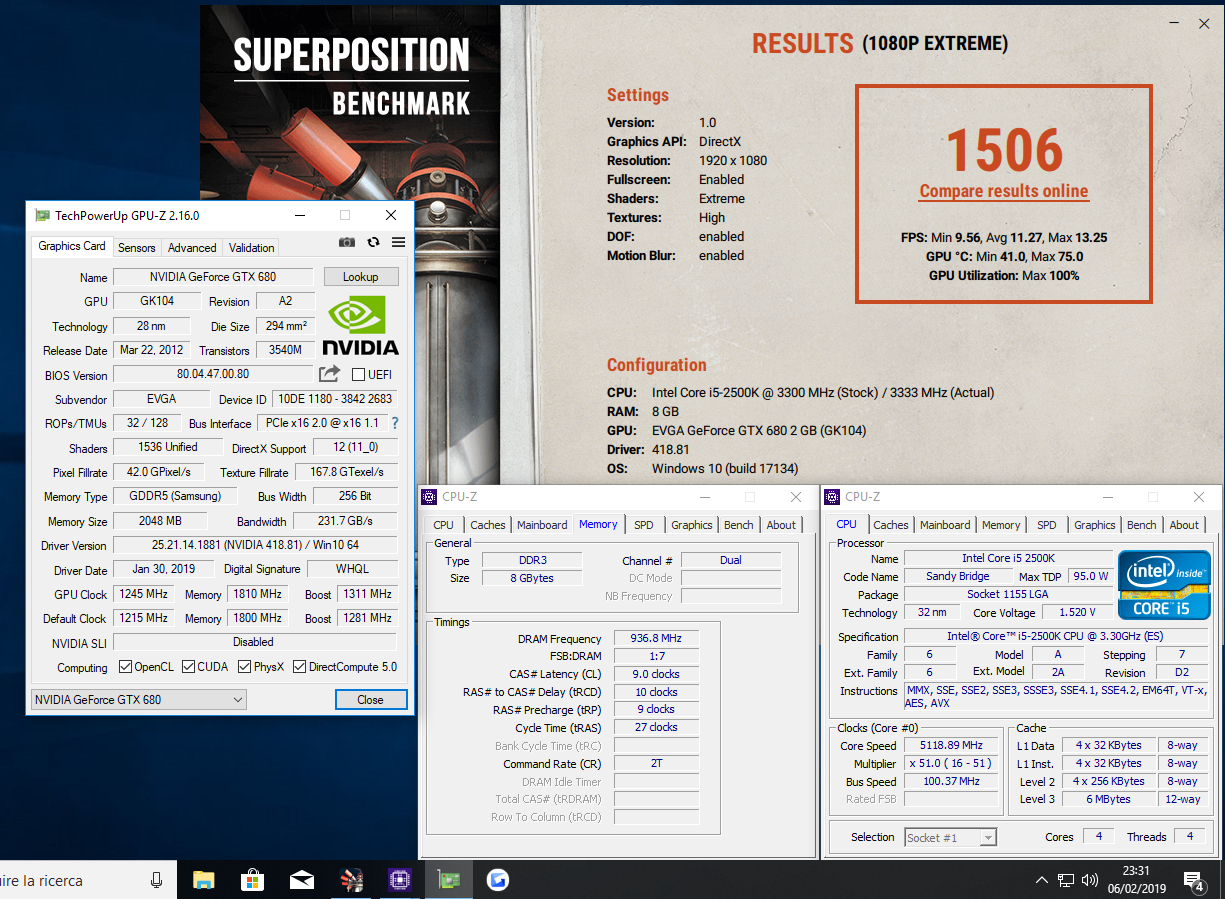
Task: Enable the UEFI checkbox in GPU-Z
Action: click(358, 374)
